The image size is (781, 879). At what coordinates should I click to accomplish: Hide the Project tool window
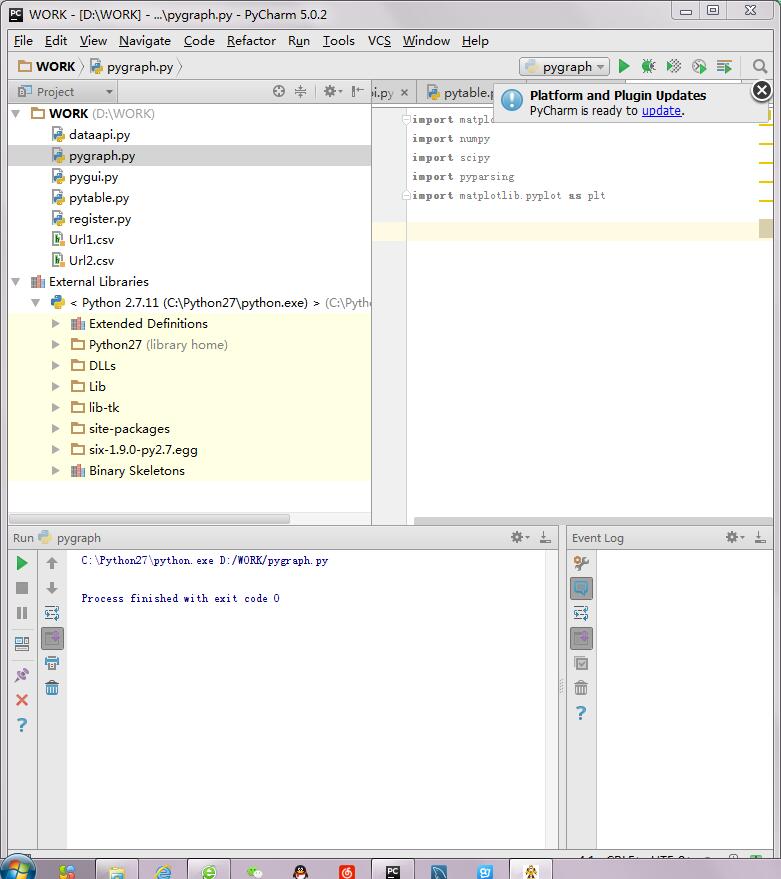[357, 91]
